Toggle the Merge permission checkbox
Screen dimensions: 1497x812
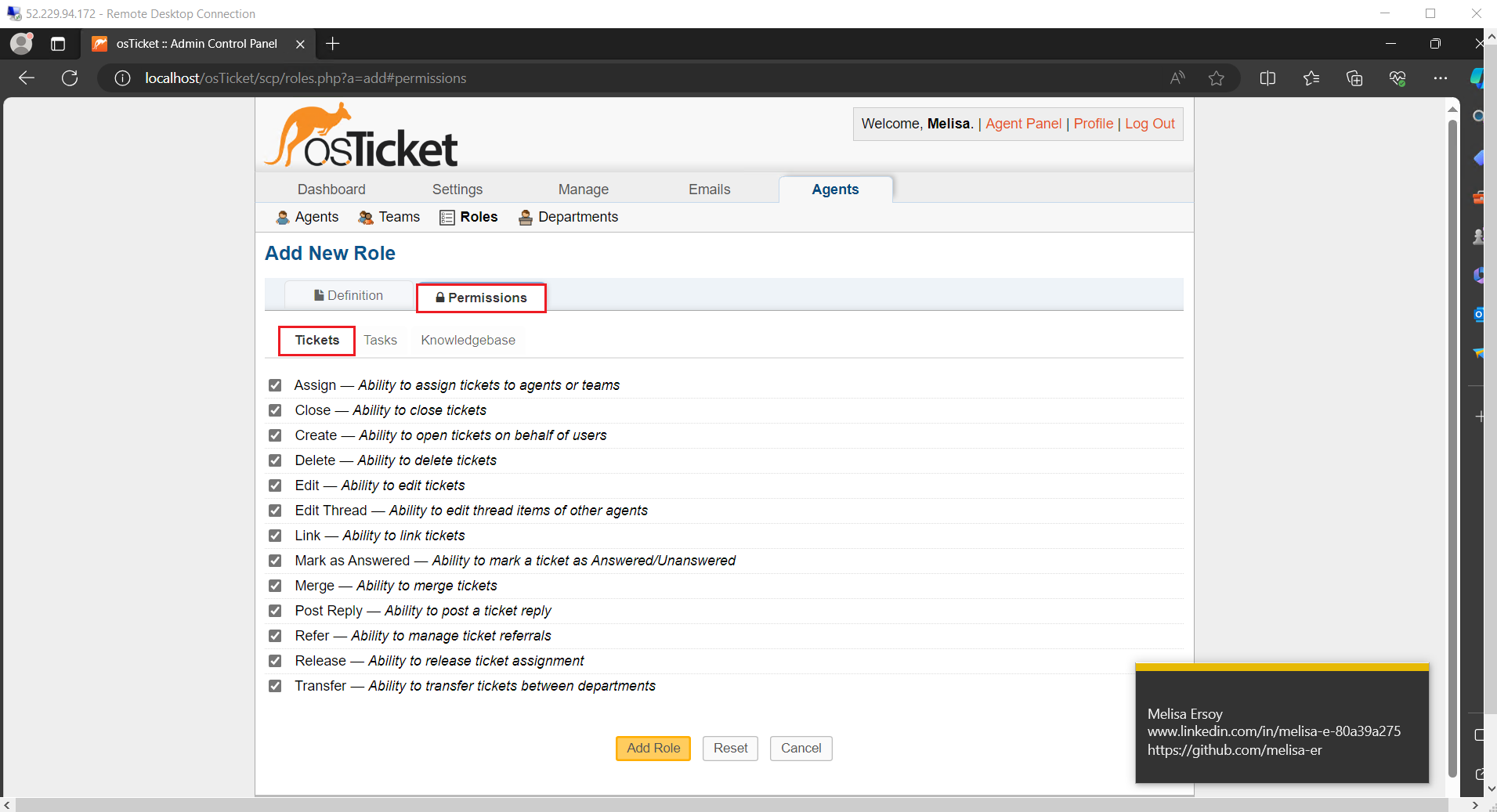point(275,586)
